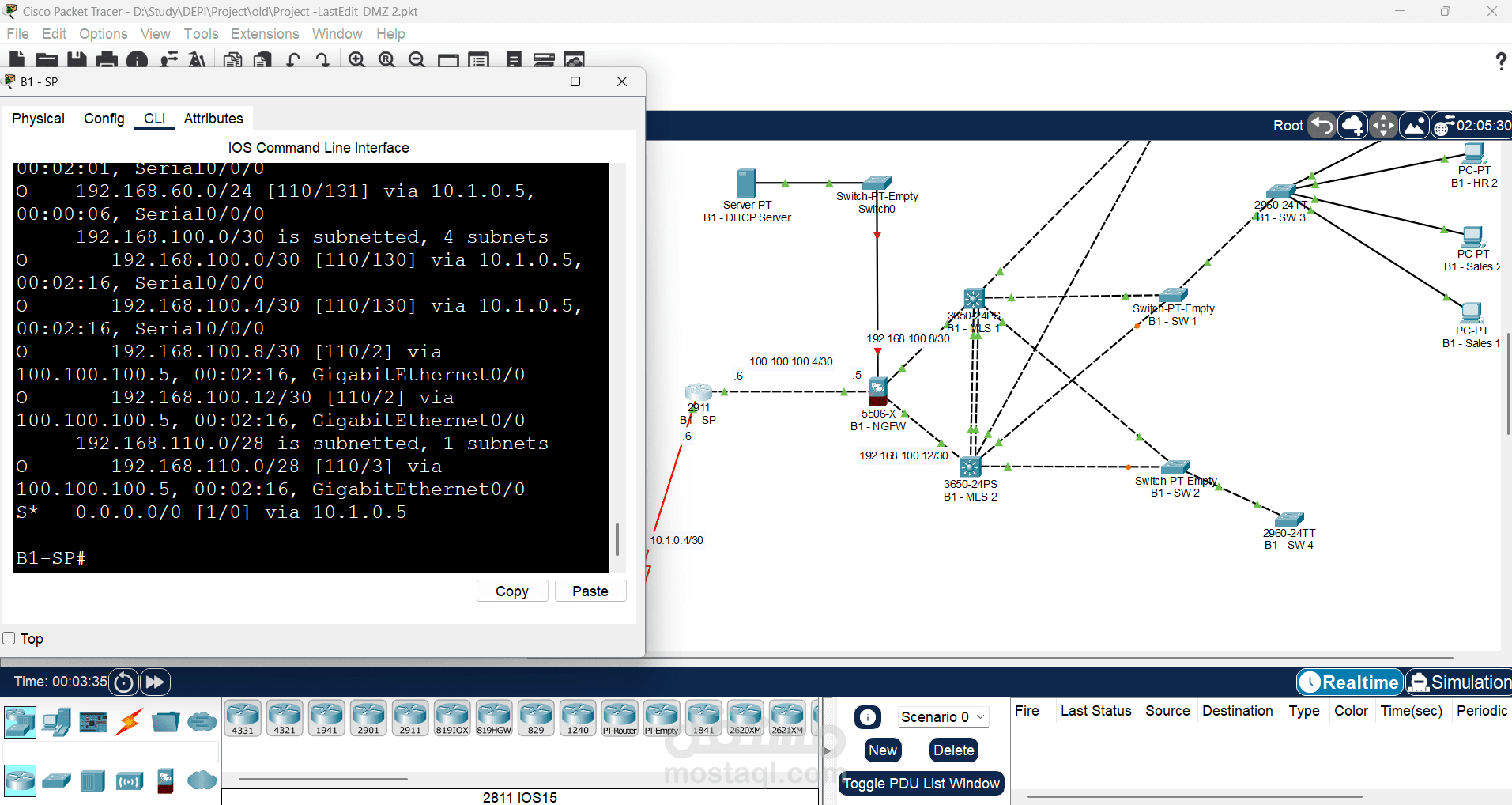Select the Security firewall subcategory icon
1512x805 pixels.
coord(165,781)
